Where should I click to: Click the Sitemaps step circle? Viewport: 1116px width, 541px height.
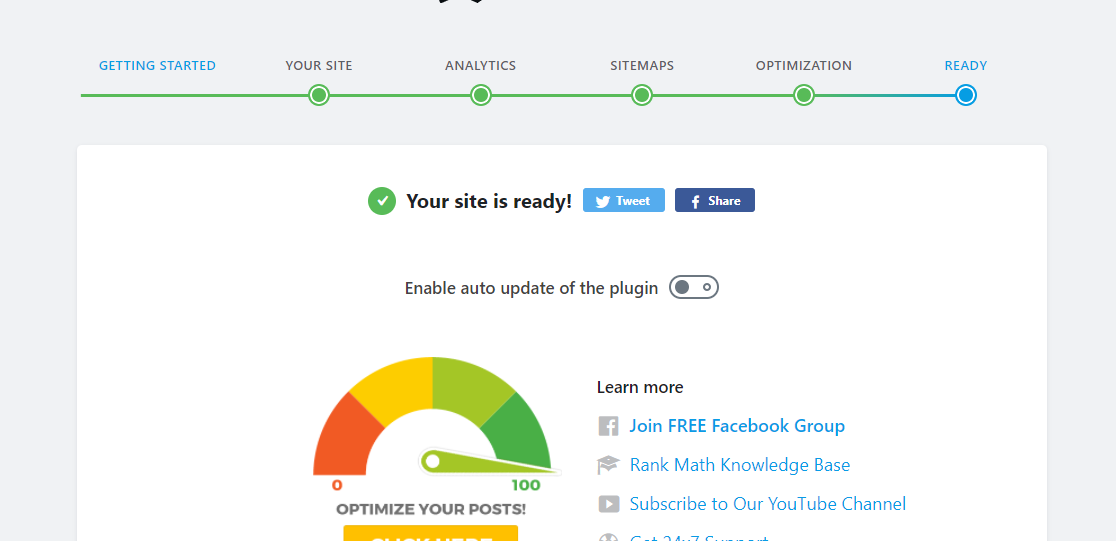point(642,95)
